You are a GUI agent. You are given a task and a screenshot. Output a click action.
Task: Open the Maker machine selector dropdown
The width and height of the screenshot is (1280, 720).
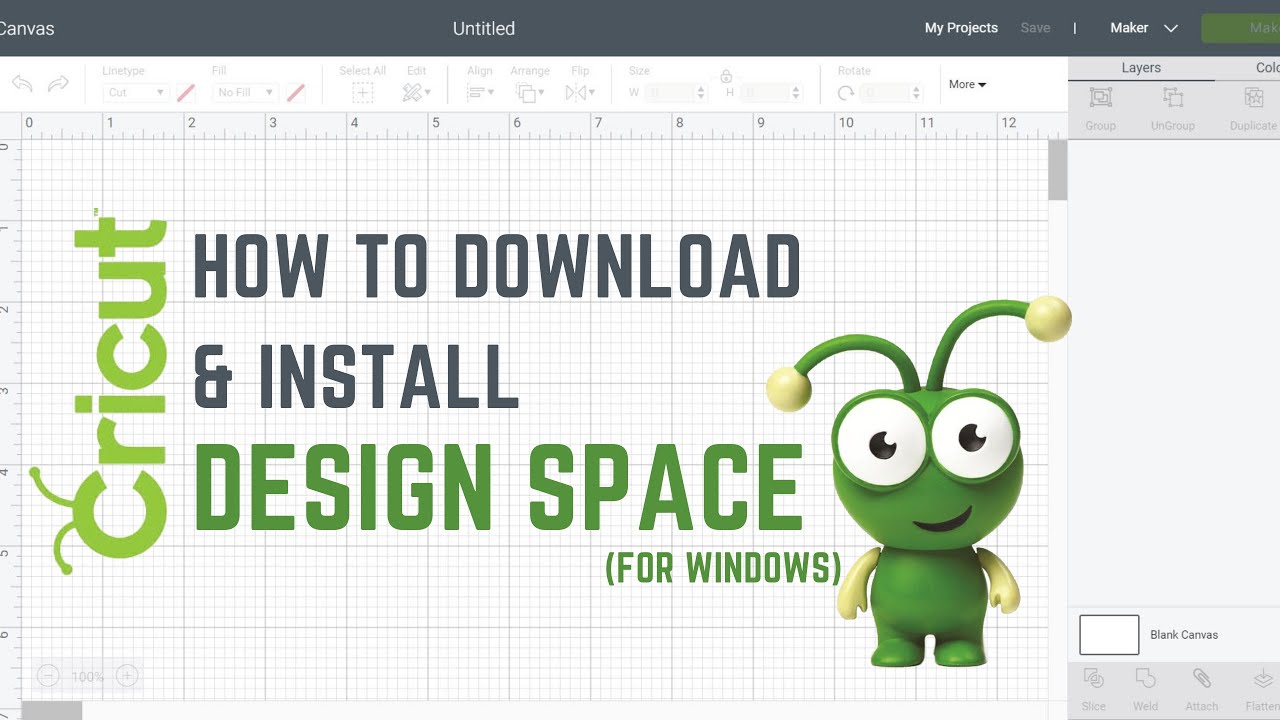point(1144,28)
